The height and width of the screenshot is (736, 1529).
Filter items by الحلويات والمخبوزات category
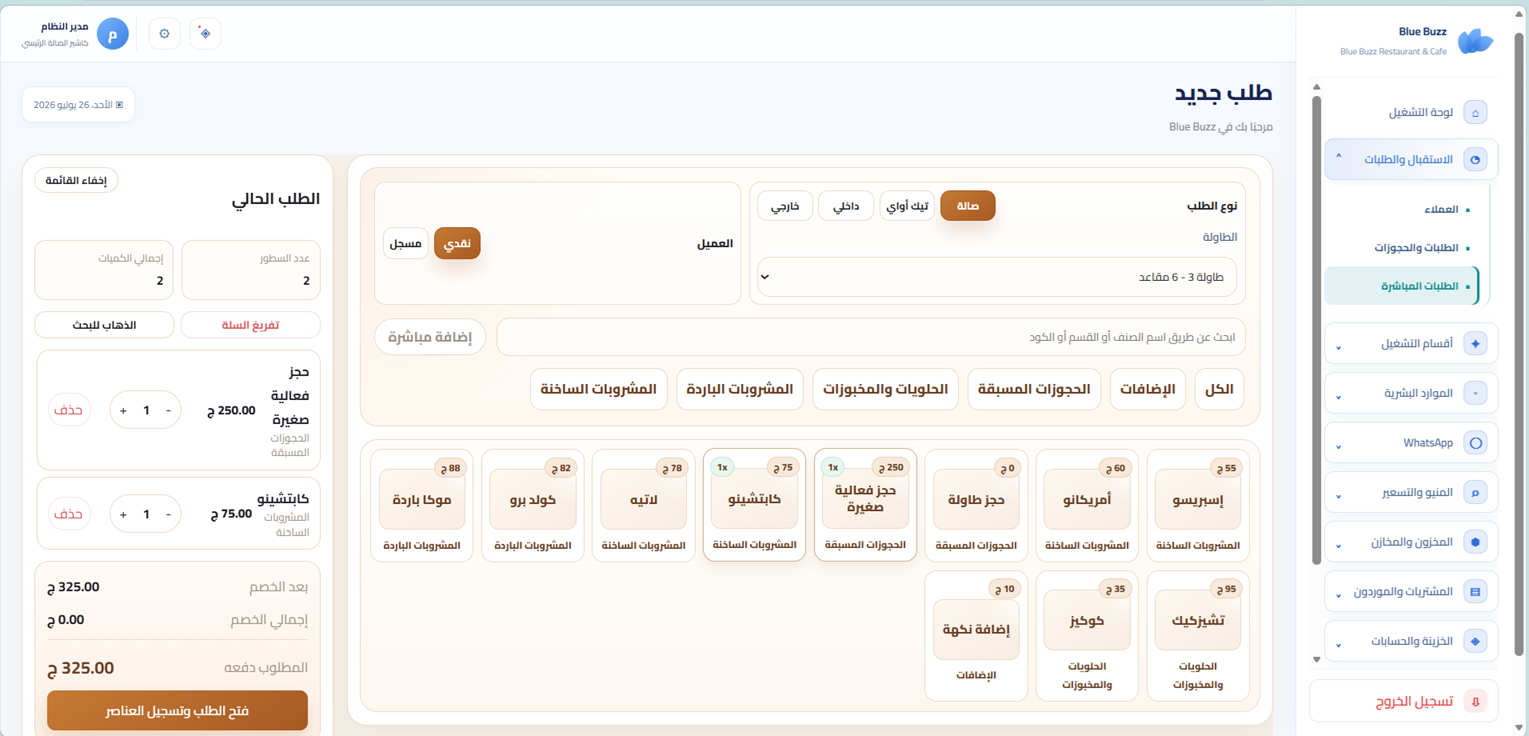[885, 389]
